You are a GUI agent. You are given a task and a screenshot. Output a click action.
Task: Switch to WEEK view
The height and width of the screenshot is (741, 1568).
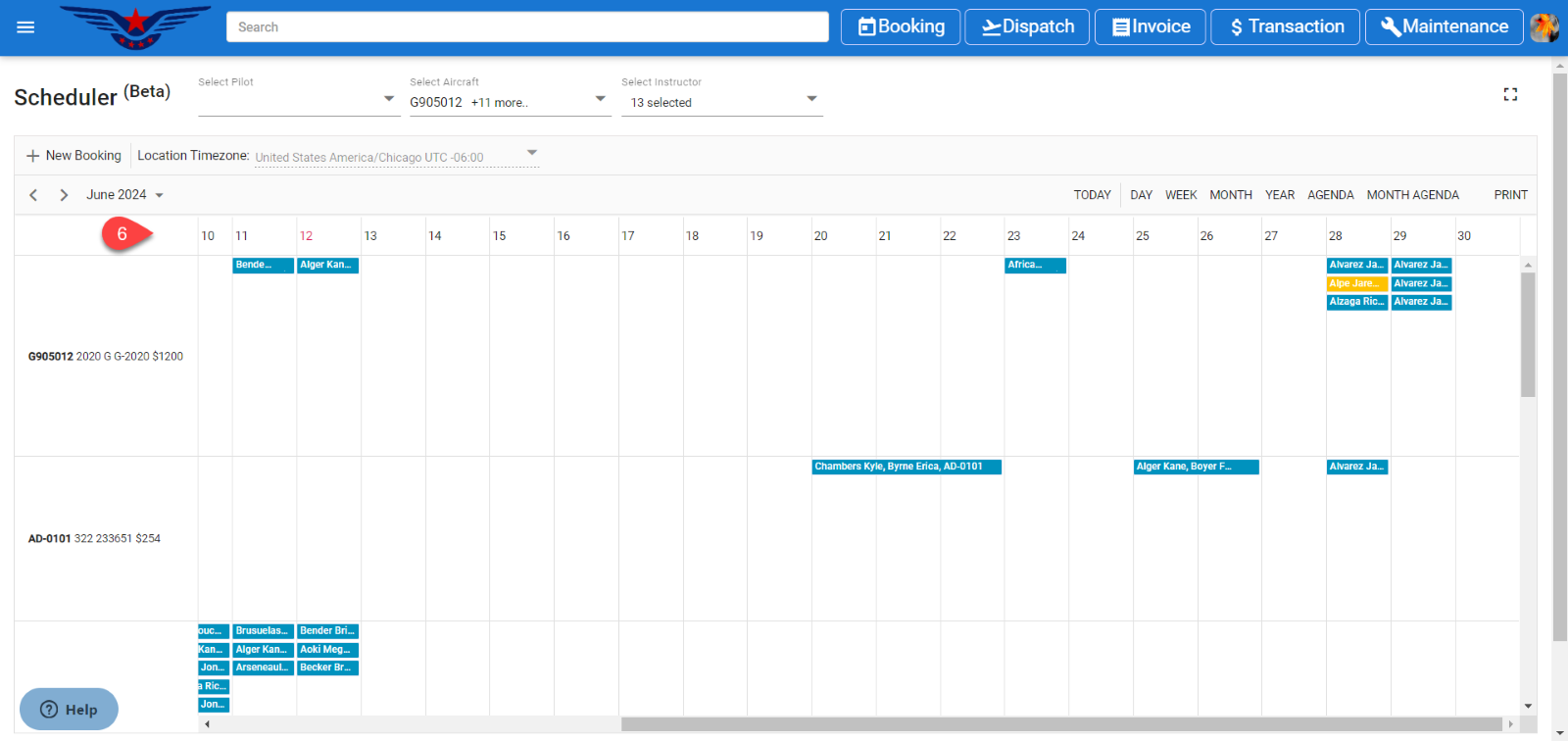point(1180,195)
